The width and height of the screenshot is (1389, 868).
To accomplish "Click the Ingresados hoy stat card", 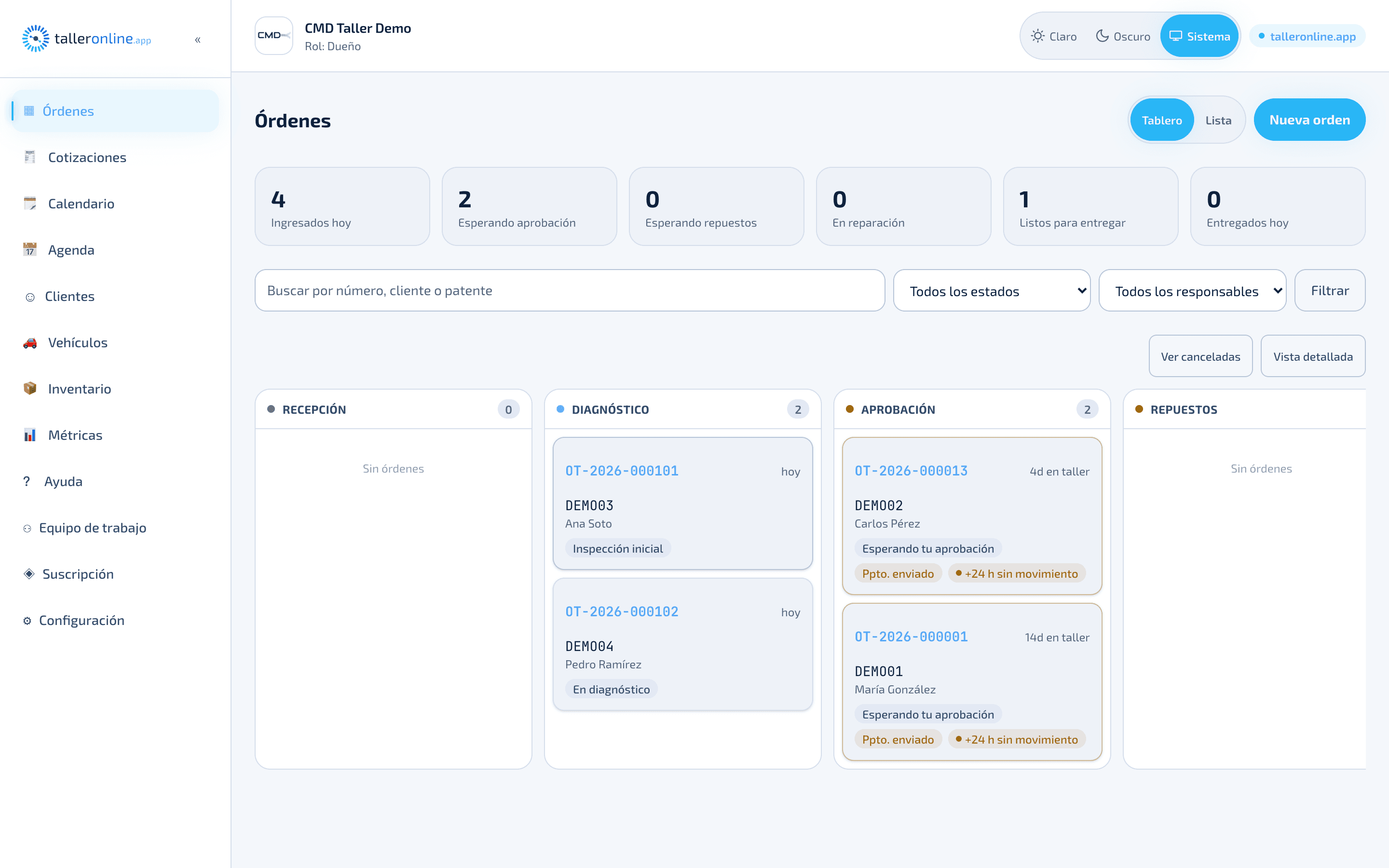I will point(342,207).
